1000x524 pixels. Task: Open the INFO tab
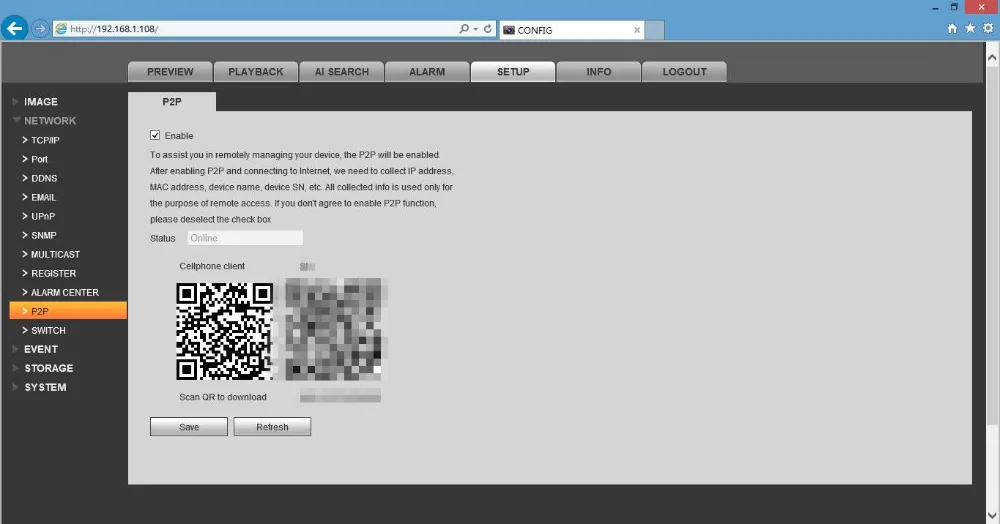click(x=599, y=72)
